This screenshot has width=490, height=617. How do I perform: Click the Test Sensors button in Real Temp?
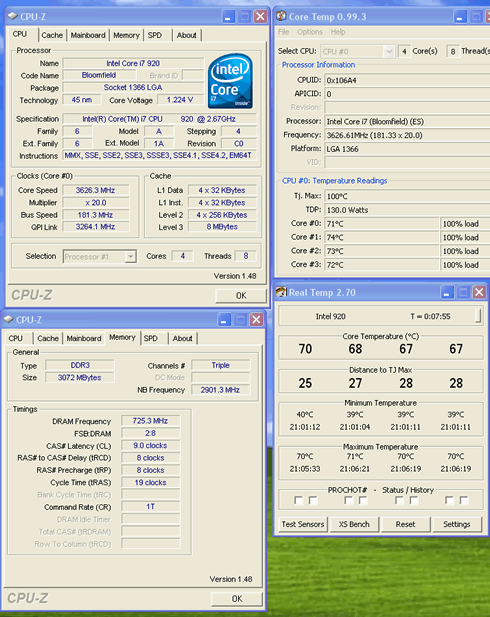(x=303, y=524)
